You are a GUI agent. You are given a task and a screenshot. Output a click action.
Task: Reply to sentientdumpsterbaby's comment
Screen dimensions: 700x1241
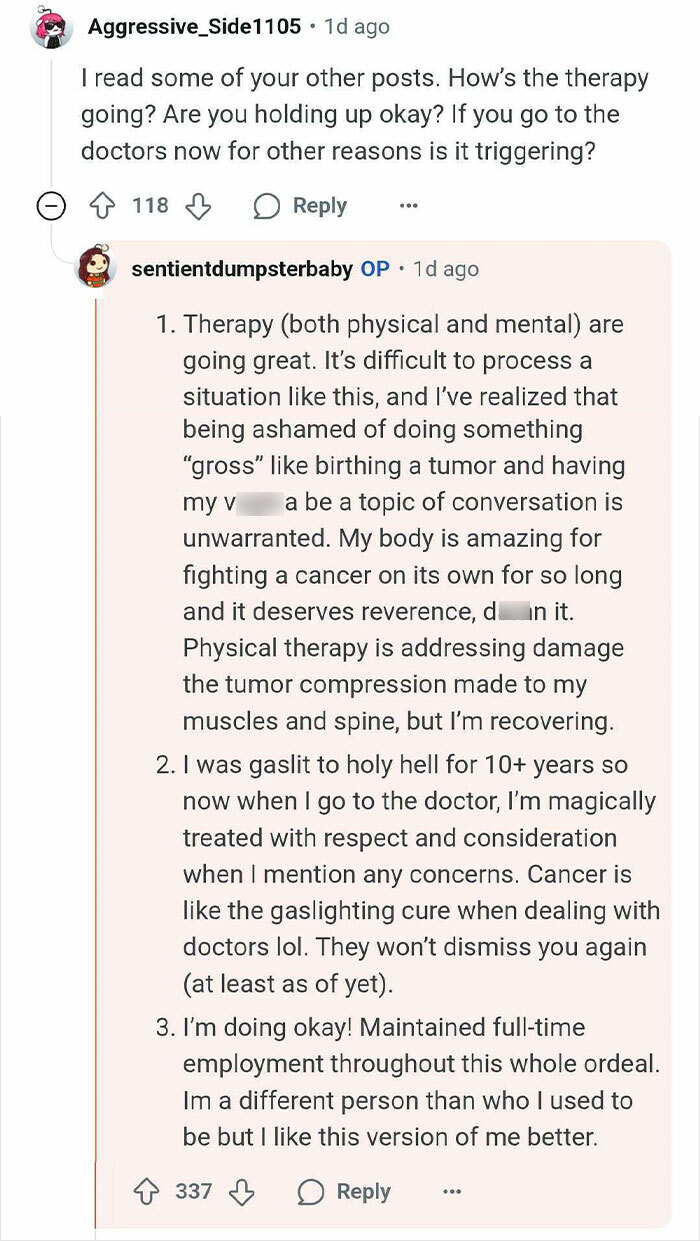[343, 1191]
